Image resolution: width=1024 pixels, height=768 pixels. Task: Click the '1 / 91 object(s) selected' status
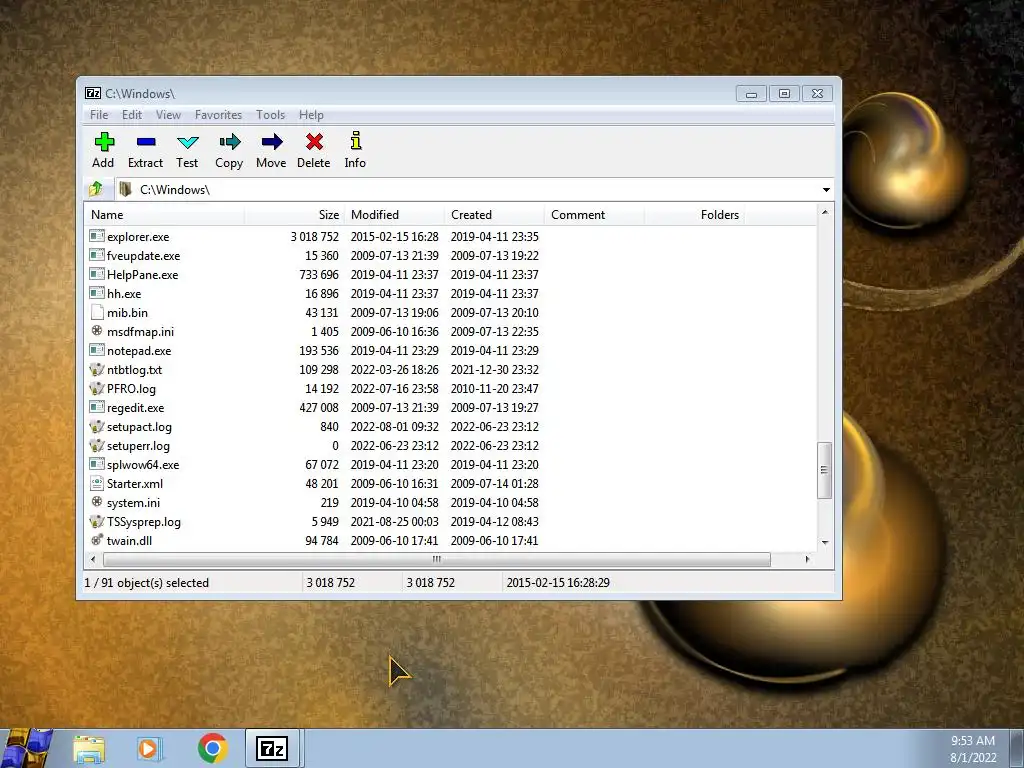click(146, 583)
